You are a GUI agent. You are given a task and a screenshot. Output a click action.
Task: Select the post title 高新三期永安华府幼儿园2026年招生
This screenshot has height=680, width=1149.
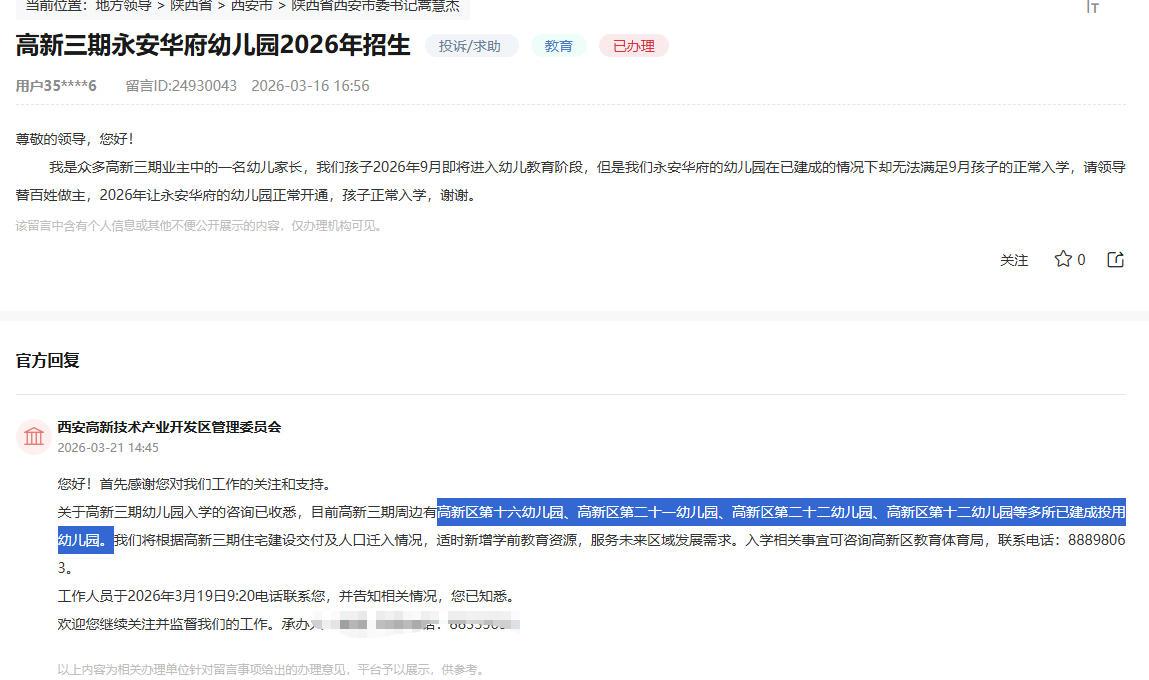212,45
